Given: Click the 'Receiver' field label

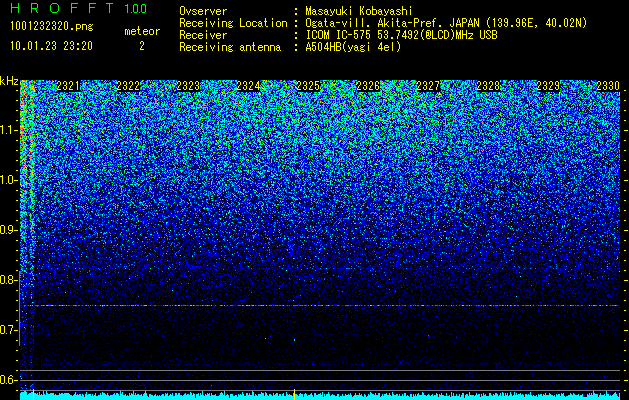Looking at the screenshot, I should pyautogui.click(x=203, y=35).
